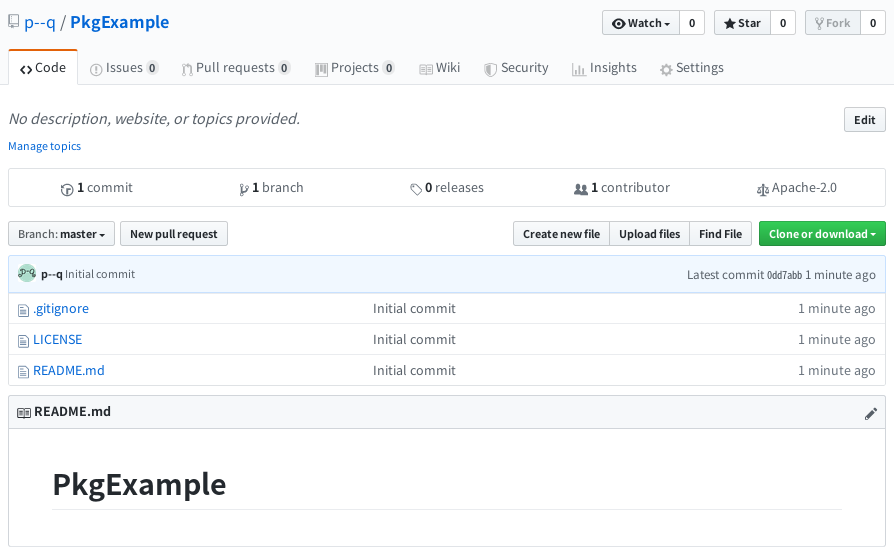Click Upload files button

pyautogui.click(x=649, y=234)
